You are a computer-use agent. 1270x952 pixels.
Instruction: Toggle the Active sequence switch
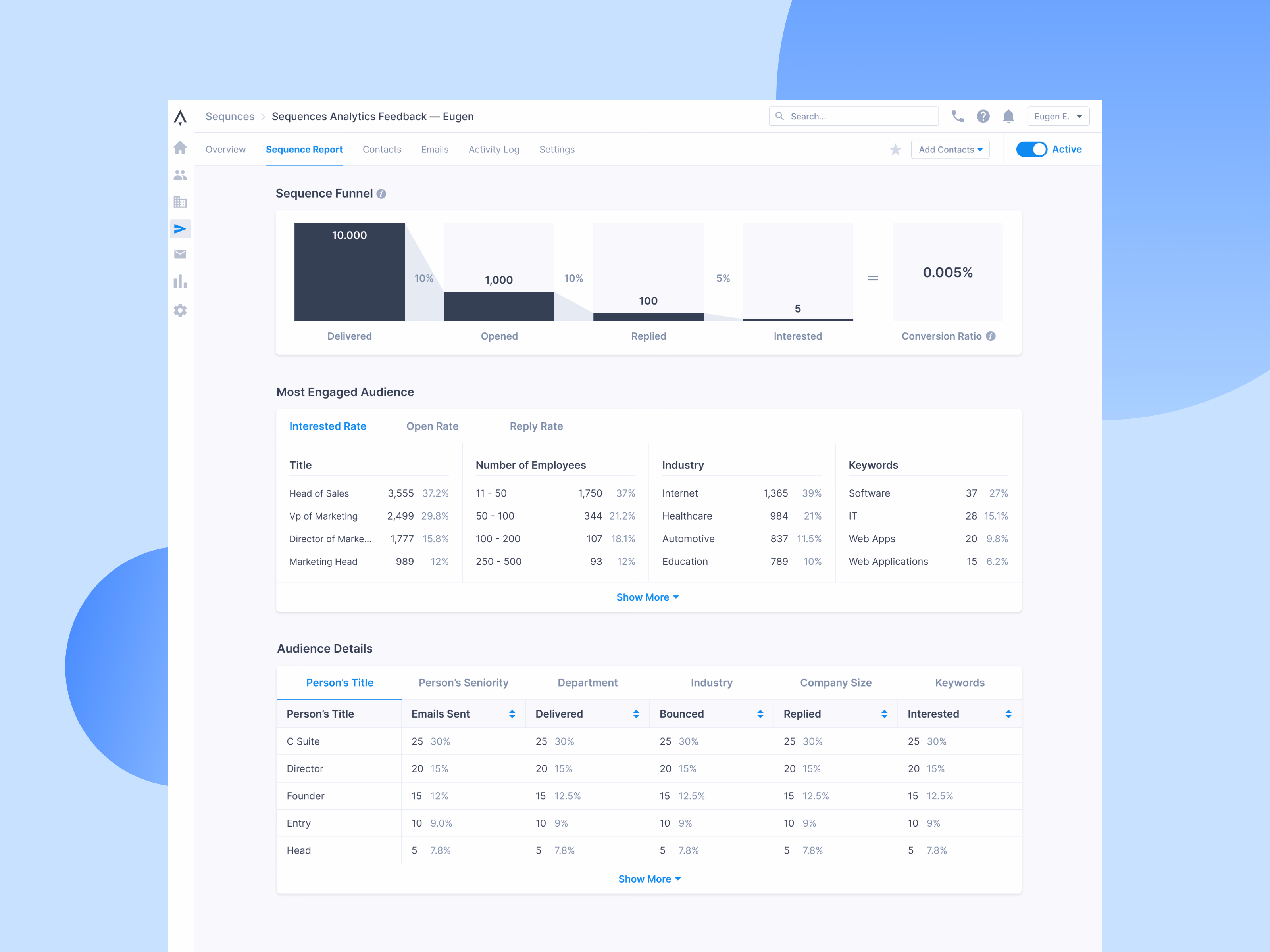pos(1032,149)
